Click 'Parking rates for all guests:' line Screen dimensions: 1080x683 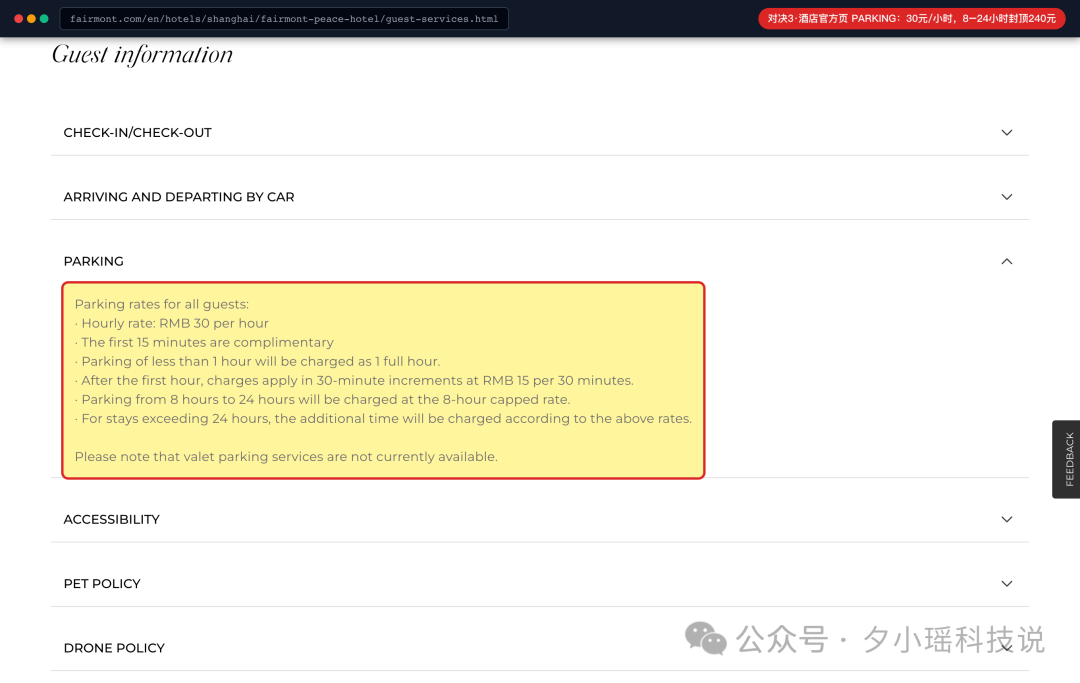coord(162,304)
